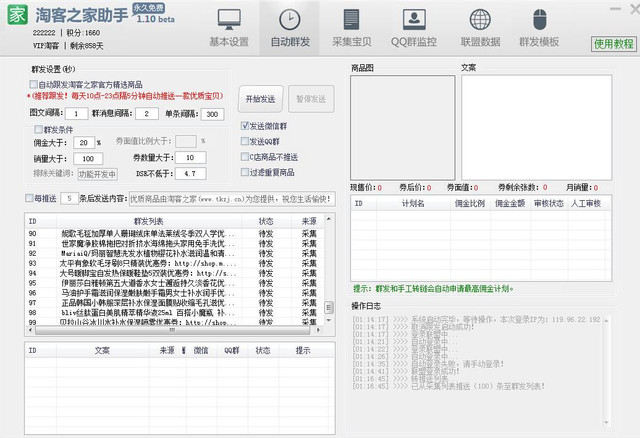Image resolution: width=640 pixels, height=438 pixels.
Task: Click the green 家 app logo
Action: click(17, 15)
